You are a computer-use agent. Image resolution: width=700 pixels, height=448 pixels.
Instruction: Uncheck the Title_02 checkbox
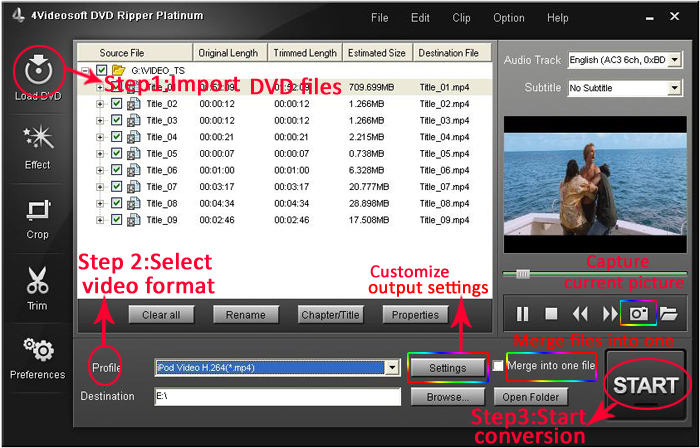(117, 104)
